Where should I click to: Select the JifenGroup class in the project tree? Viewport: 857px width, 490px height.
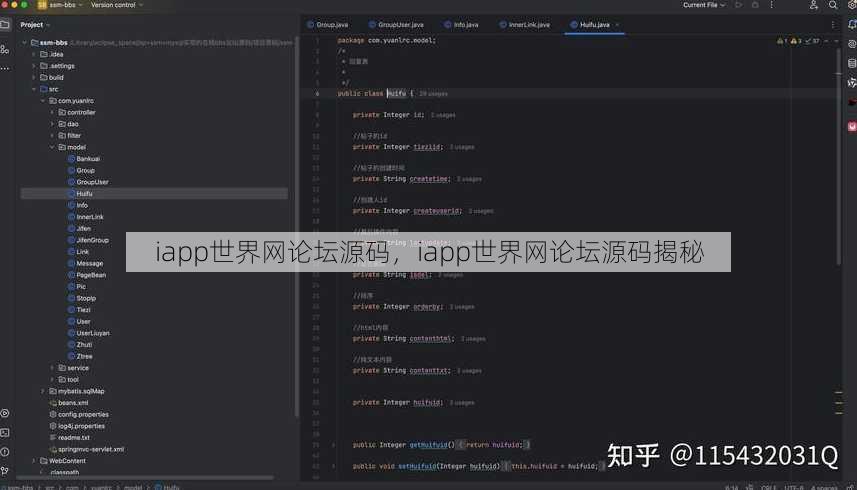click(x=92, y=240)
